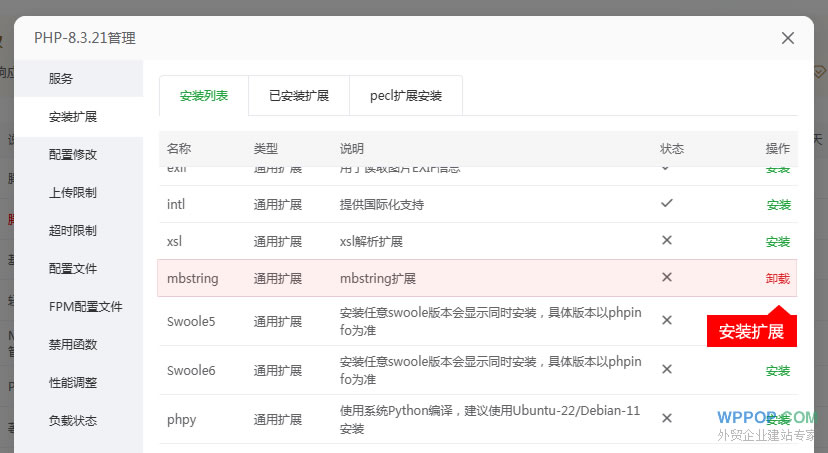
Task: Click the 类型 column header
Action: tap(266, 148)
